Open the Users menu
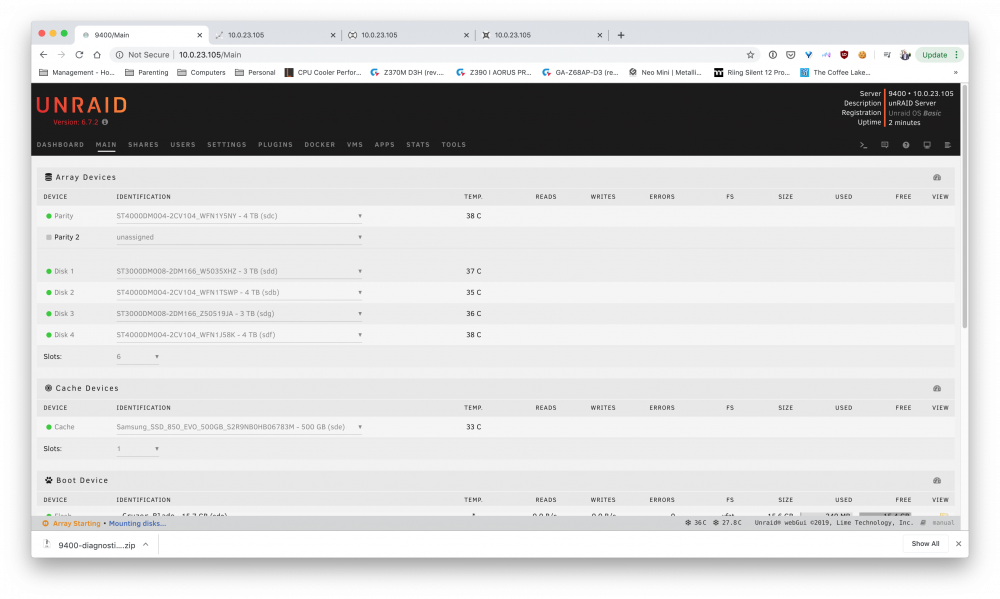1000x599 pixels. [183, 145]
